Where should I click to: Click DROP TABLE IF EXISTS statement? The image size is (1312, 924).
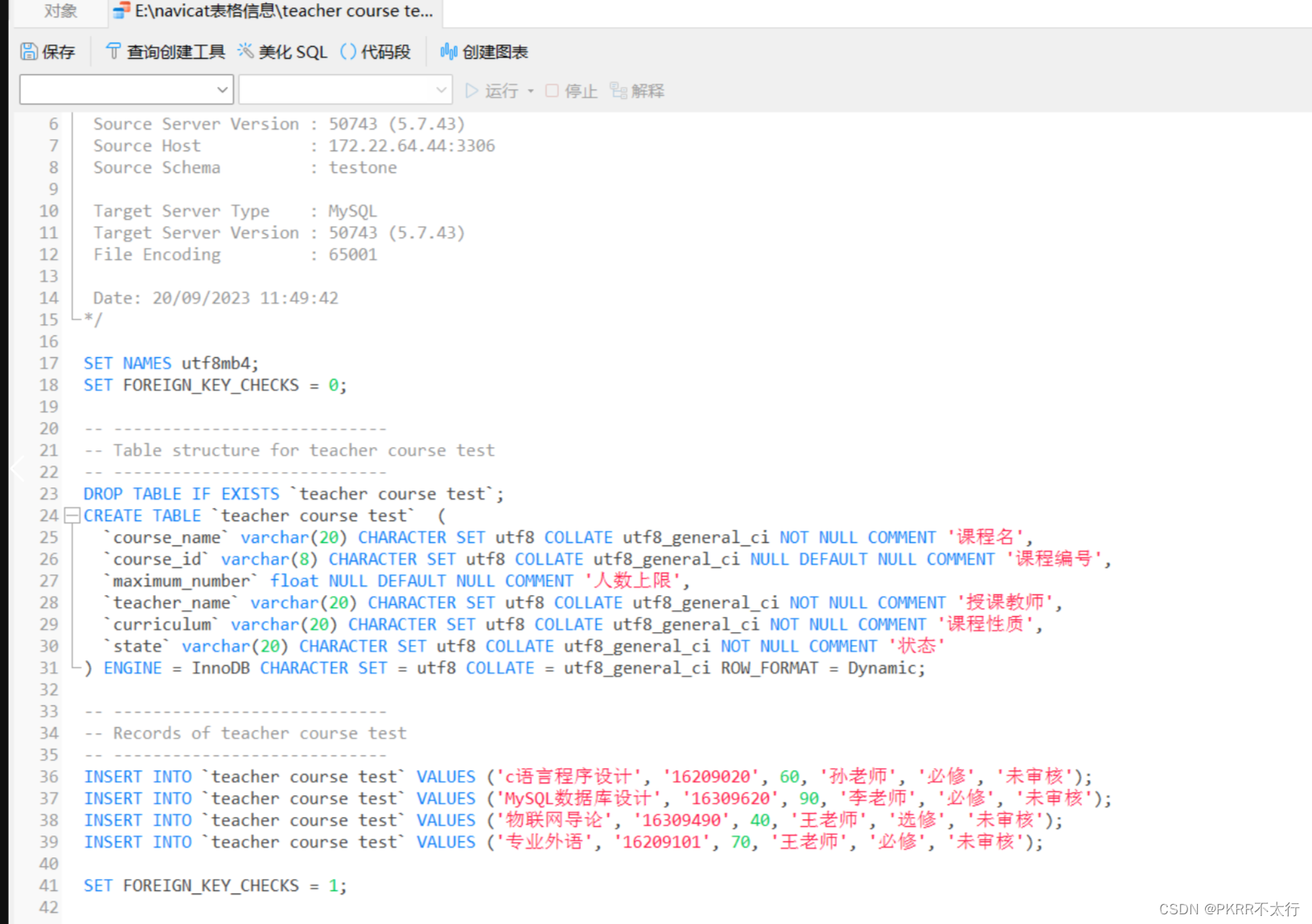click(x=294, y=494)
